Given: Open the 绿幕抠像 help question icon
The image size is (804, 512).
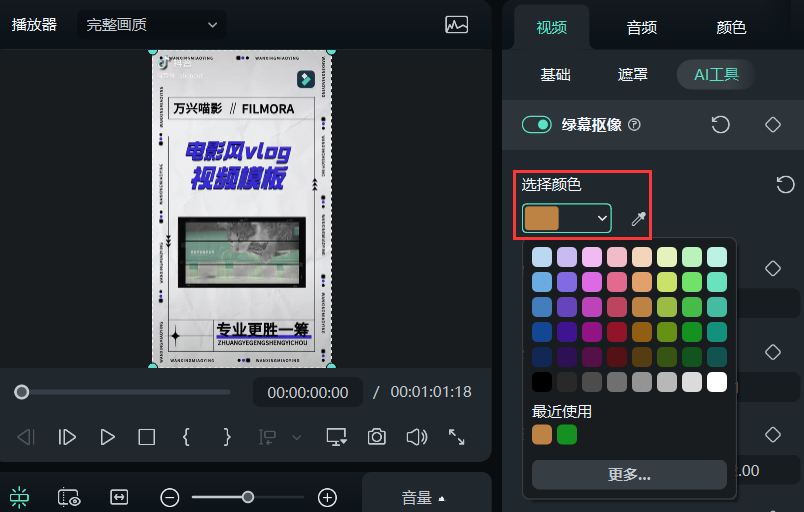Looking at the screenshot, I should [x=634, y=125].
